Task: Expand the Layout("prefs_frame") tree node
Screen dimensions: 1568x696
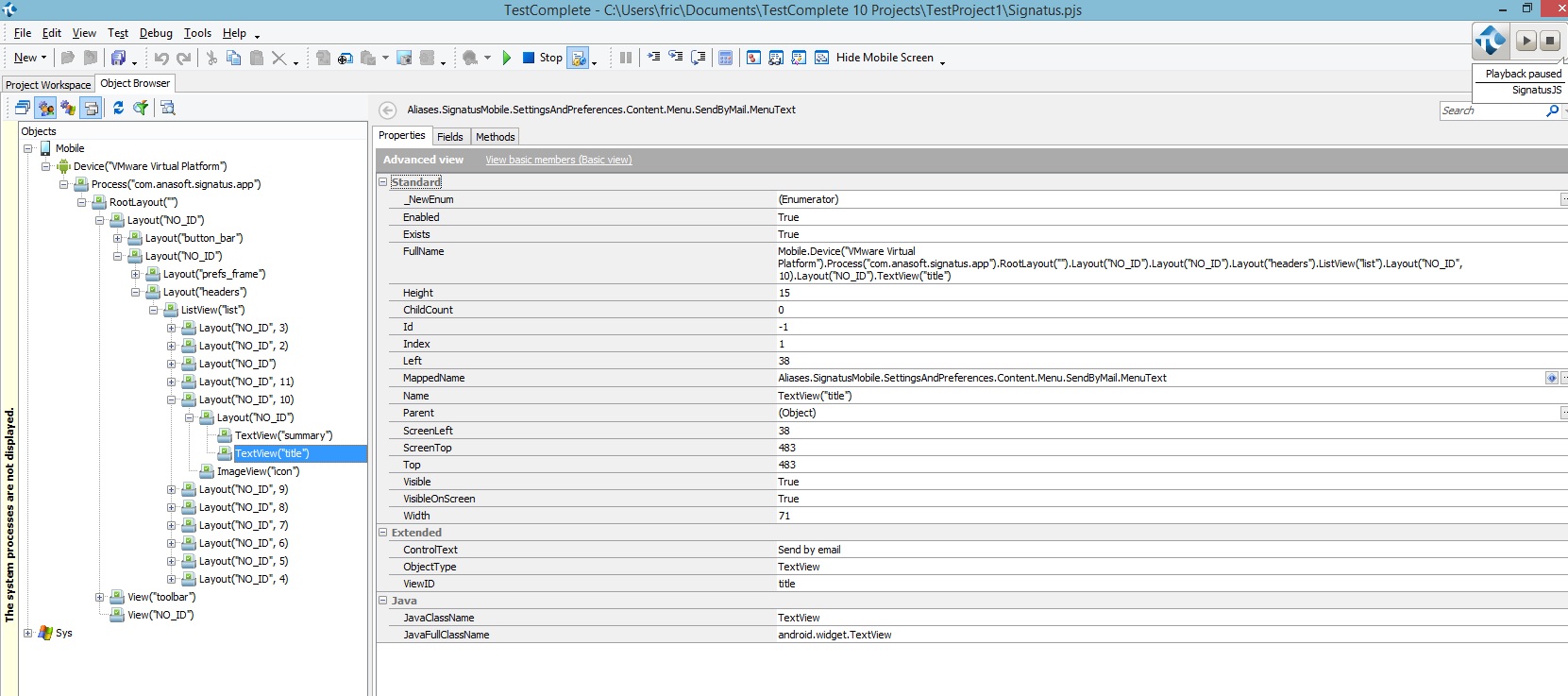Action: click(x=135, y=274)
